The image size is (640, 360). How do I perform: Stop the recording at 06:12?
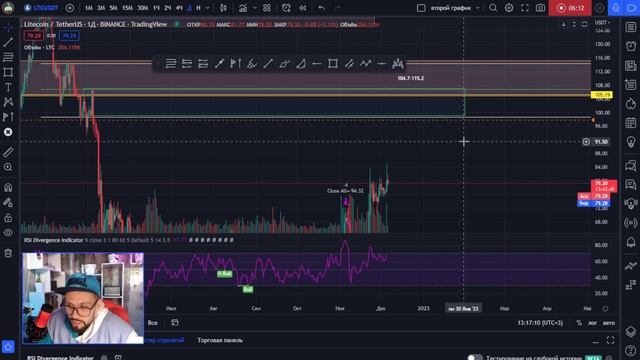(570, 8)
